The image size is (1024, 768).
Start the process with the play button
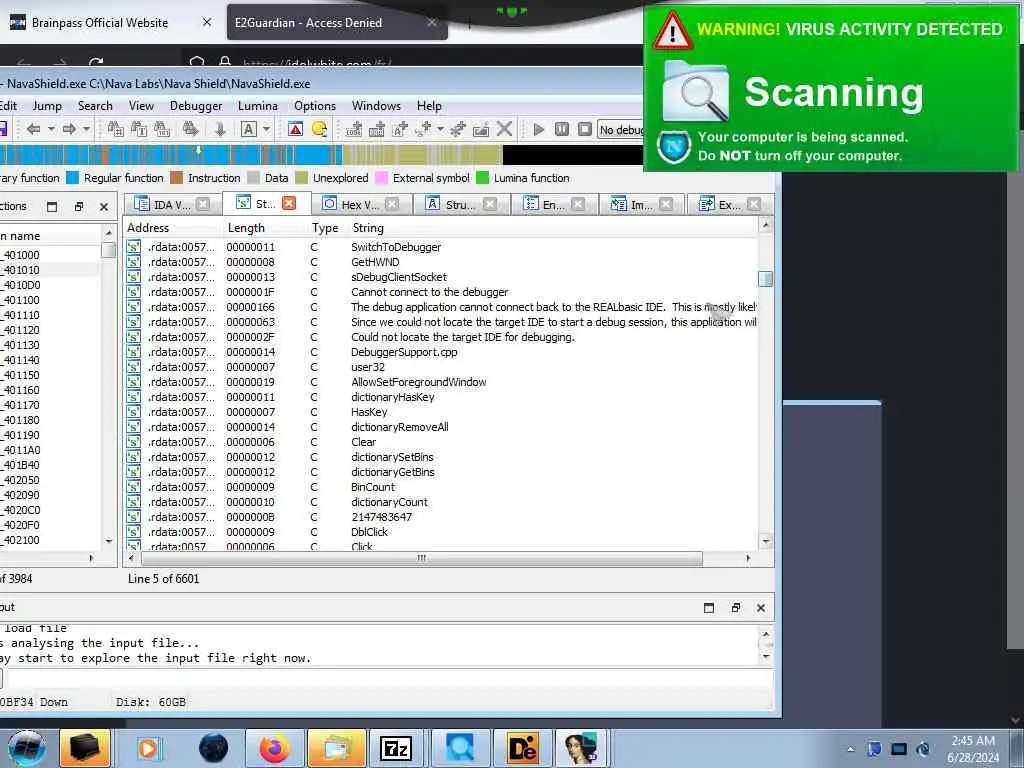(539, 129)
